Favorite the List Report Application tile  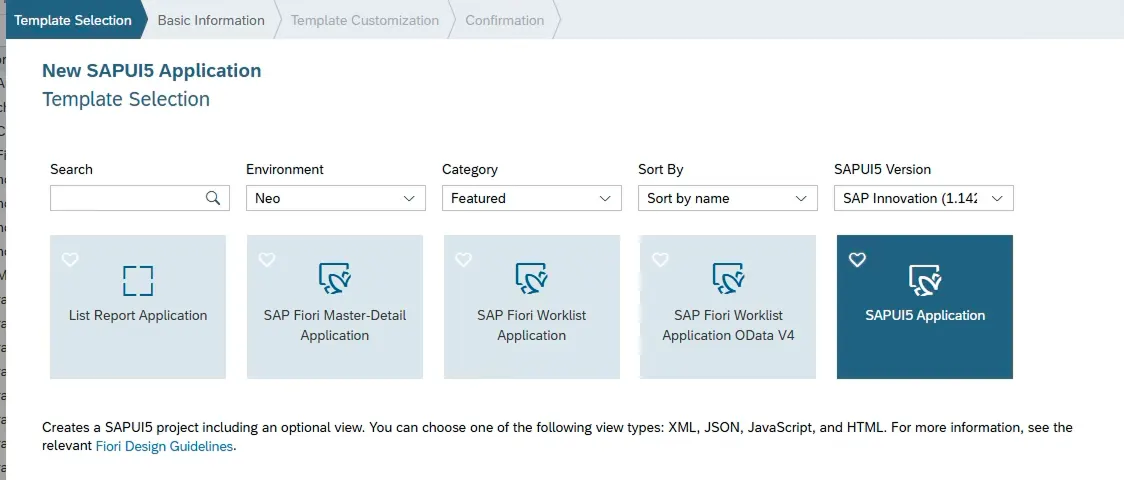pos(70,259)
